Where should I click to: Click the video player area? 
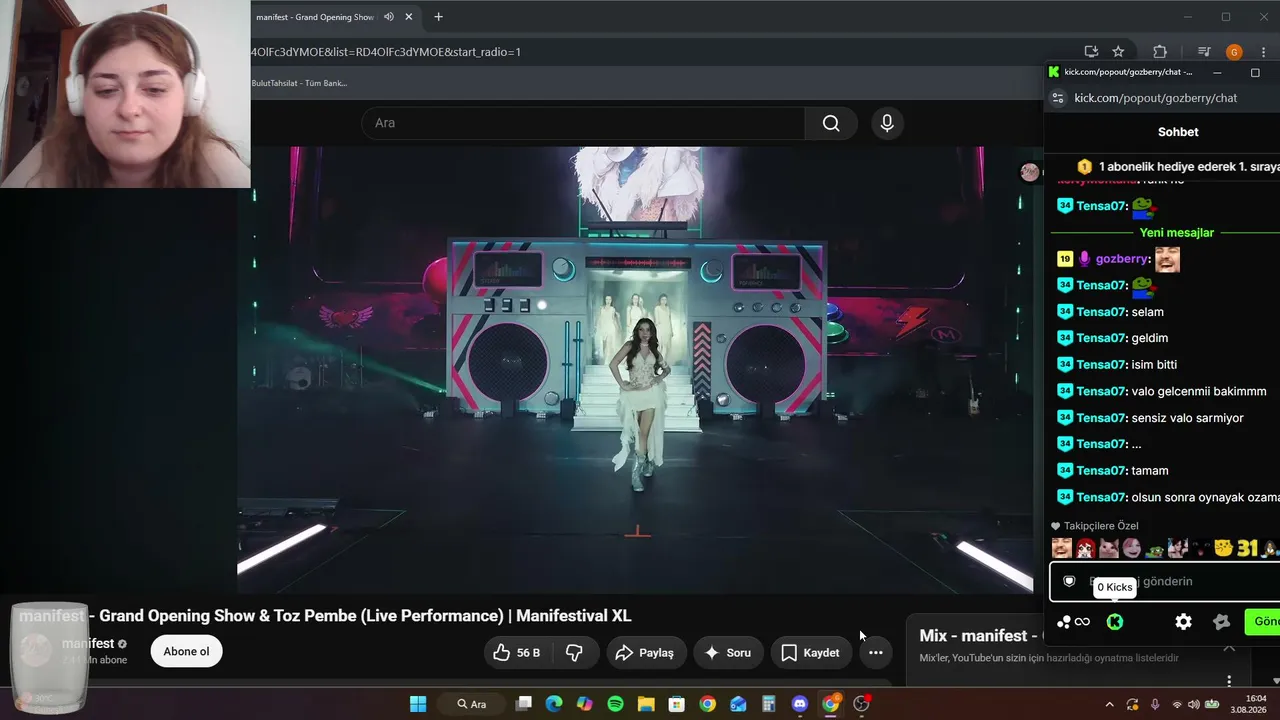pos(635,370)
